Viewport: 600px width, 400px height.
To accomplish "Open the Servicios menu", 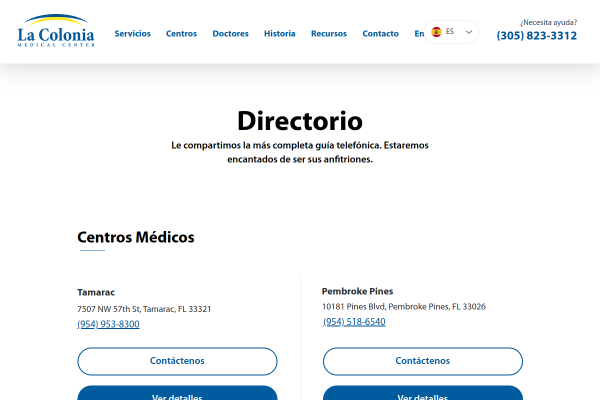I will (132, 34).
